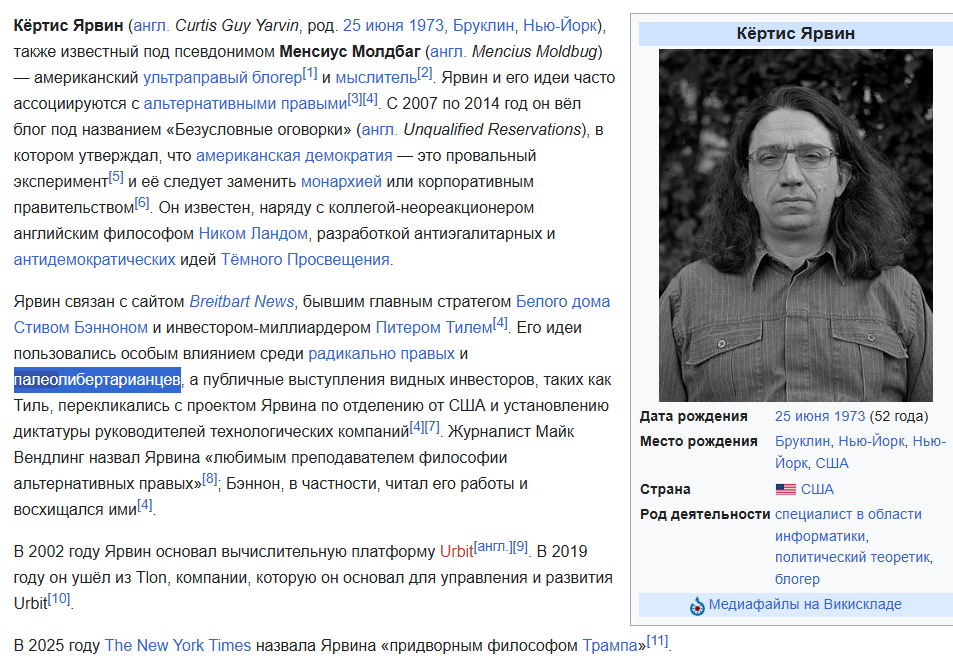Click США link under Место рождения
The height and width of the screenshot is (664, 953).
[831, 463]
